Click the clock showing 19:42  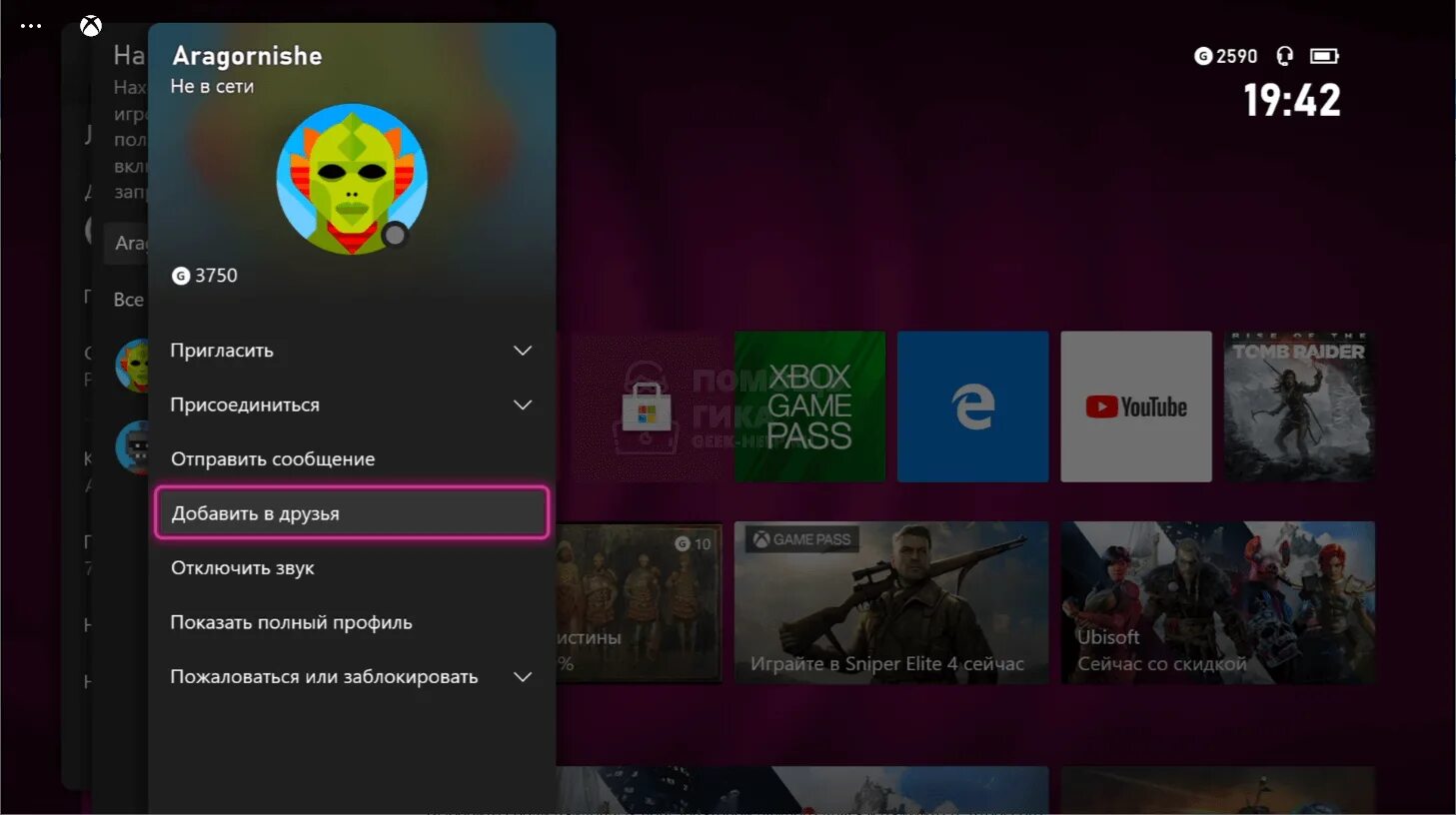tap(1292, 100)
